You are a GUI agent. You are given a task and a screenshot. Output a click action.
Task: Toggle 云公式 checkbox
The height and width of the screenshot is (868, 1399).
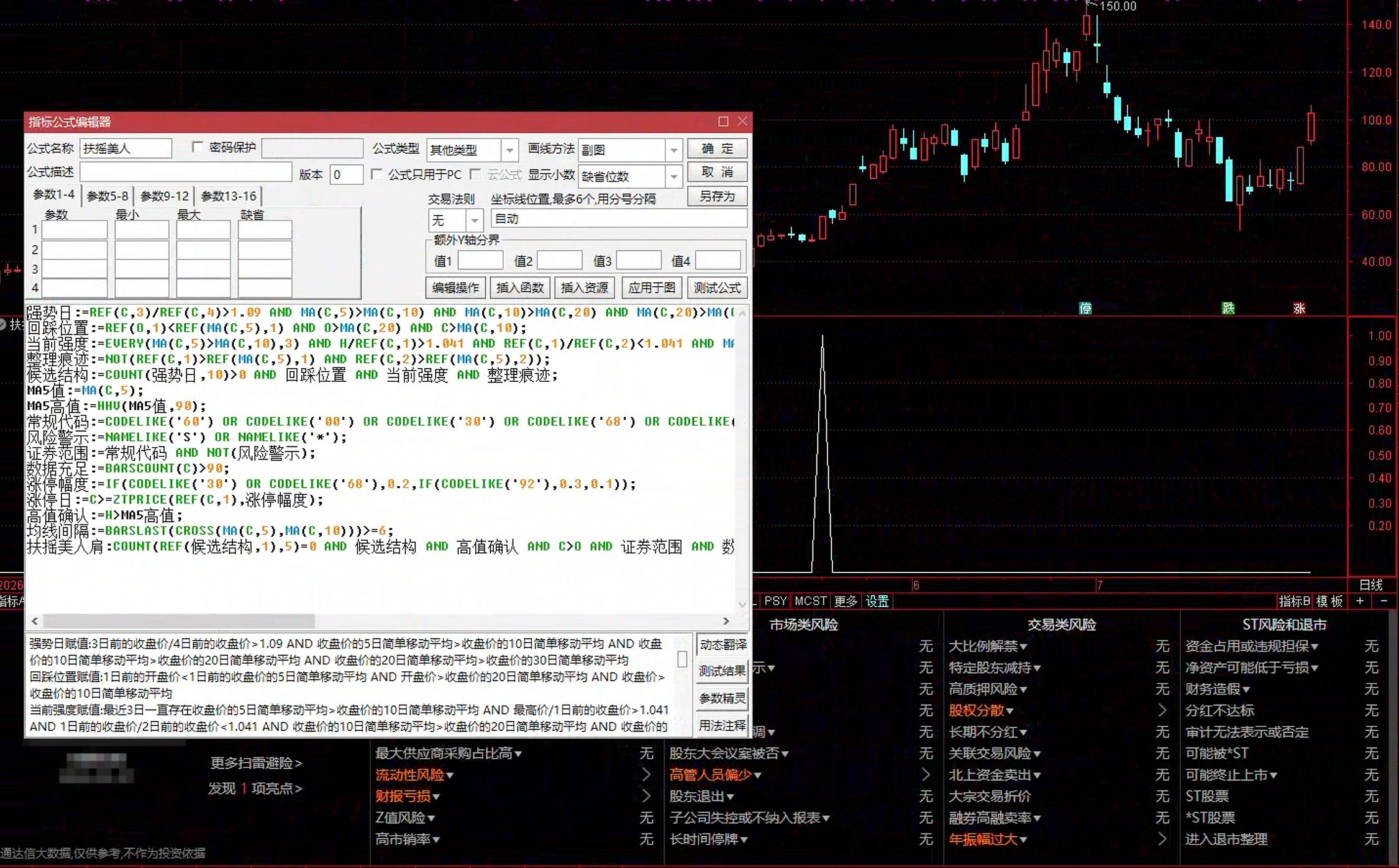click(475, 174)
